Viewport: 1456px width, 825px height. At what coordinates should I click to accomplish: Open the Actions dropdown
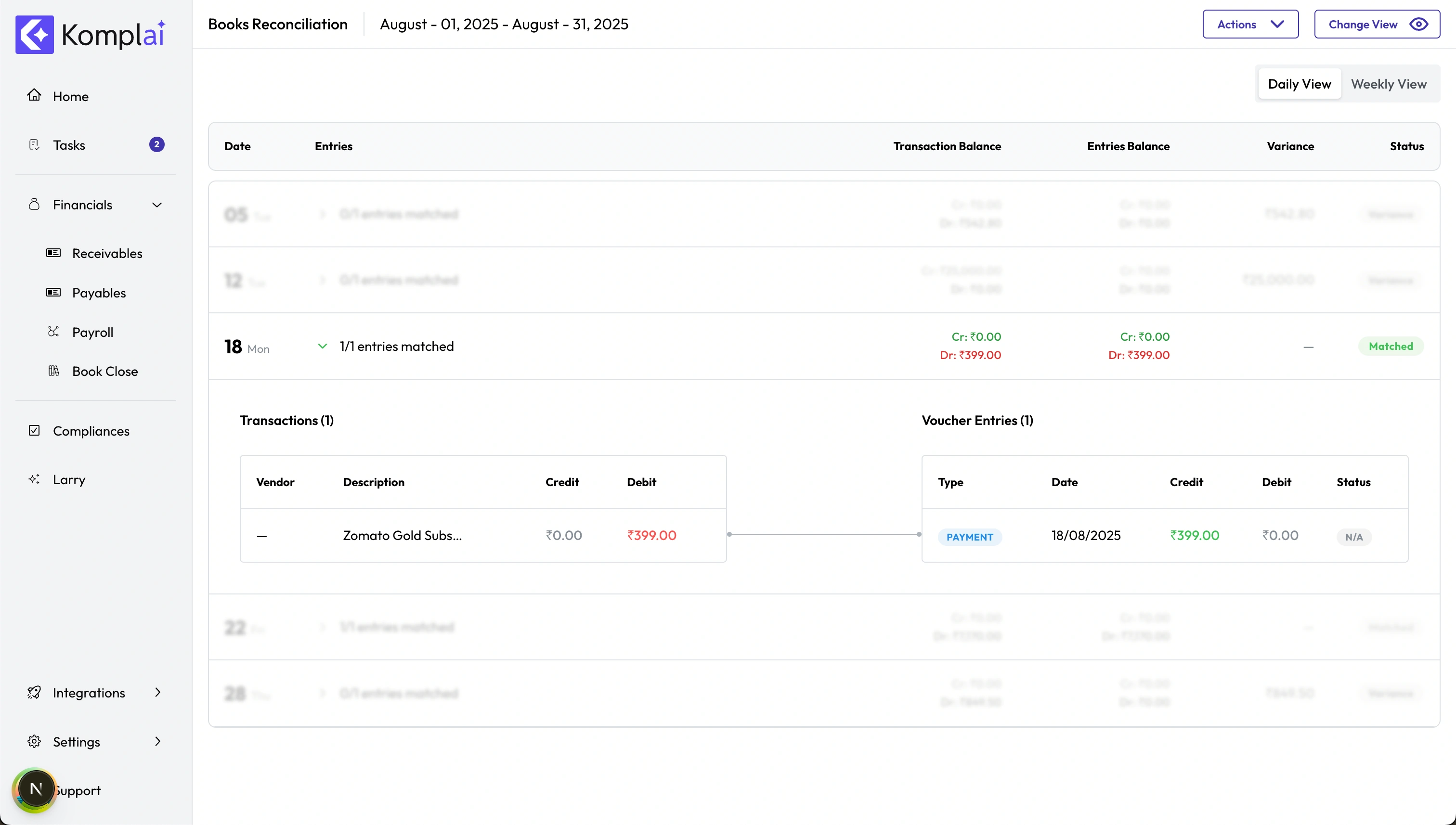pos(1250,25)
